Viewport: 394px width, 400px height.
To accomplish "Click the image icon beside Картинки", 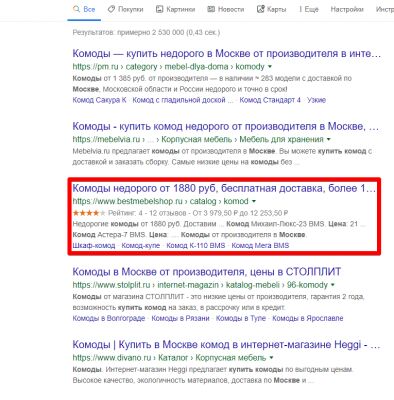I will coord(159,9).
